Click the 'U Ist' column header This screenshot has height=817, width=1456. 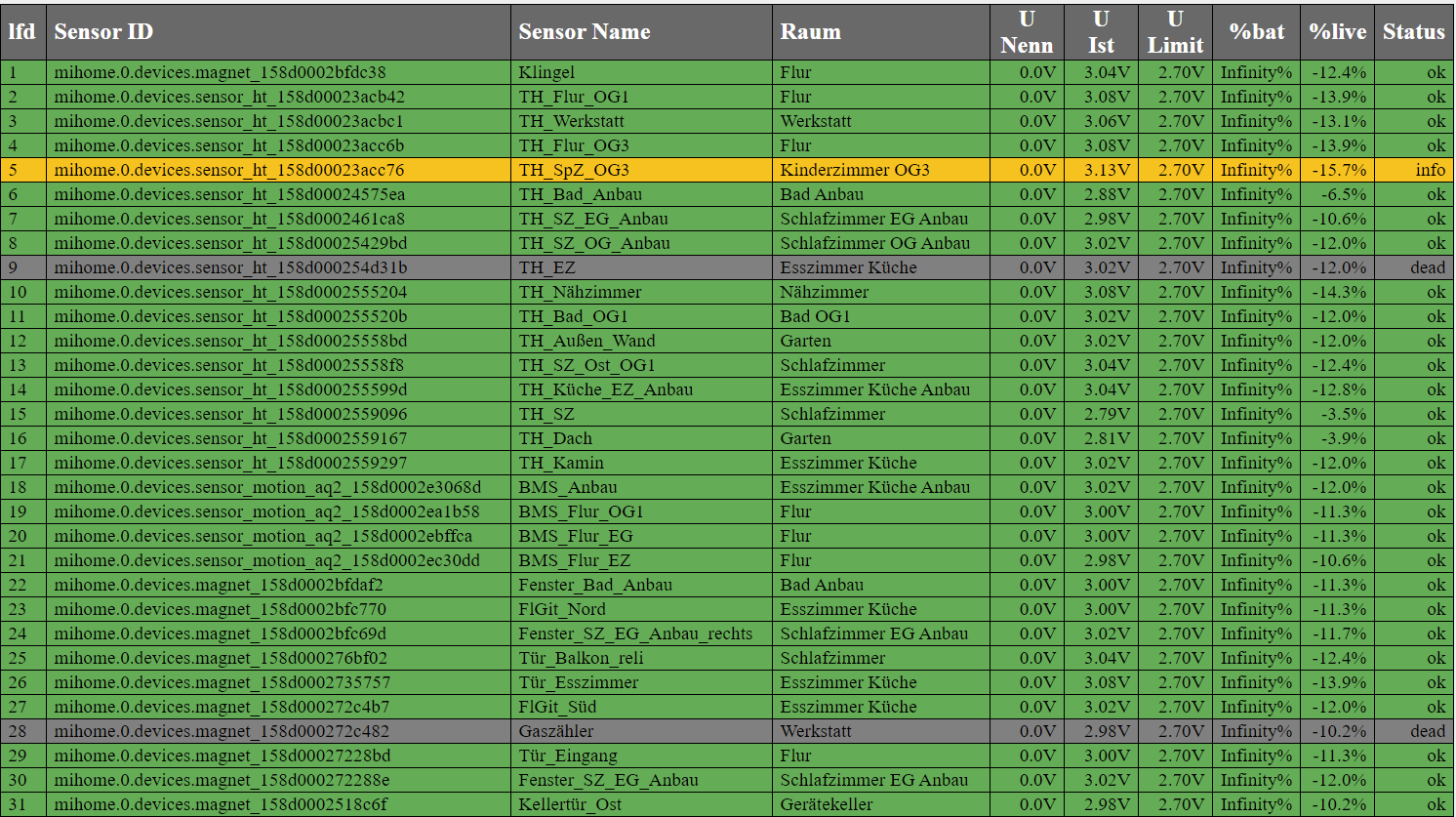1101,31
